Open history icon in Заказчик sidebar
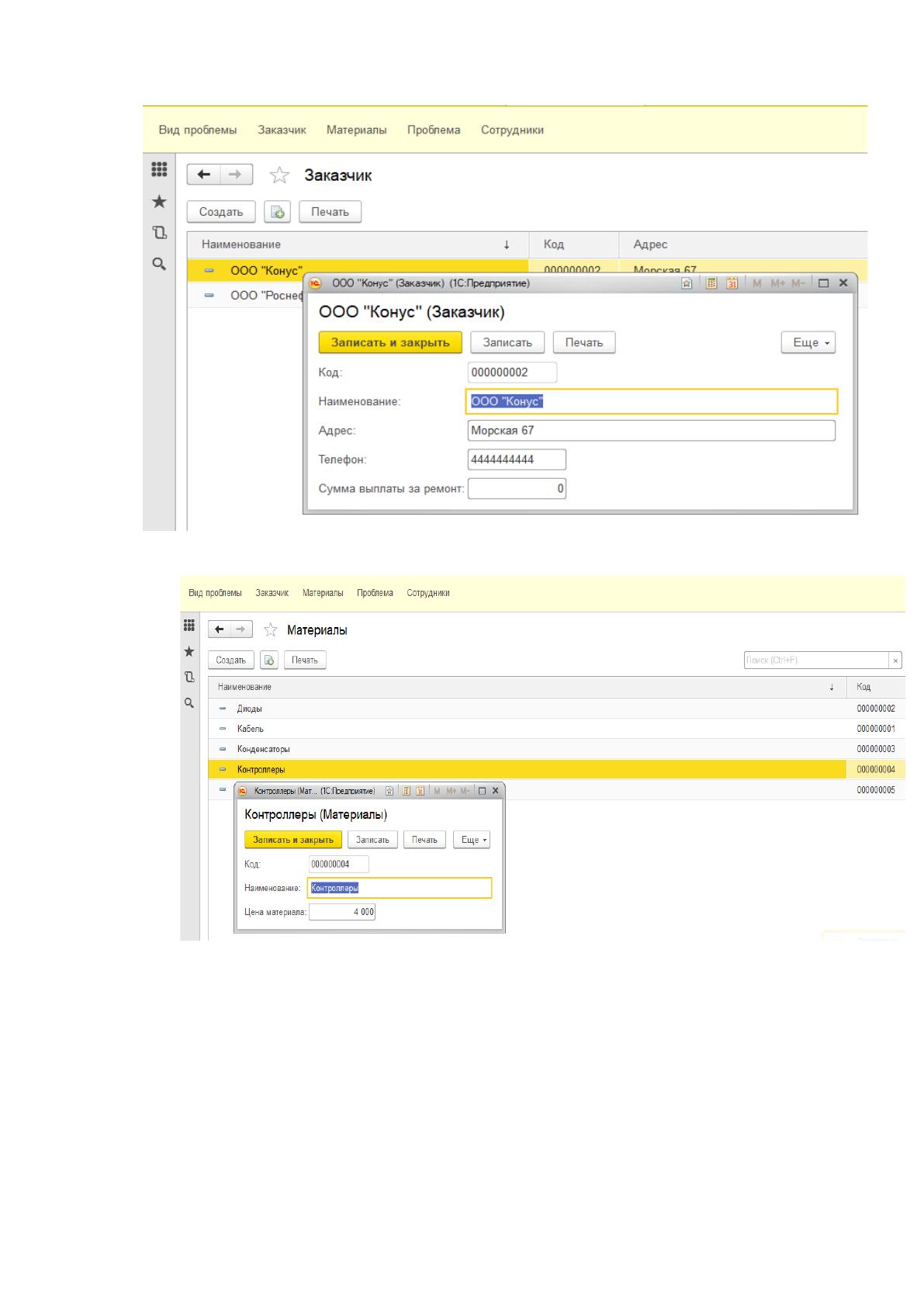 tap(158, 232)
